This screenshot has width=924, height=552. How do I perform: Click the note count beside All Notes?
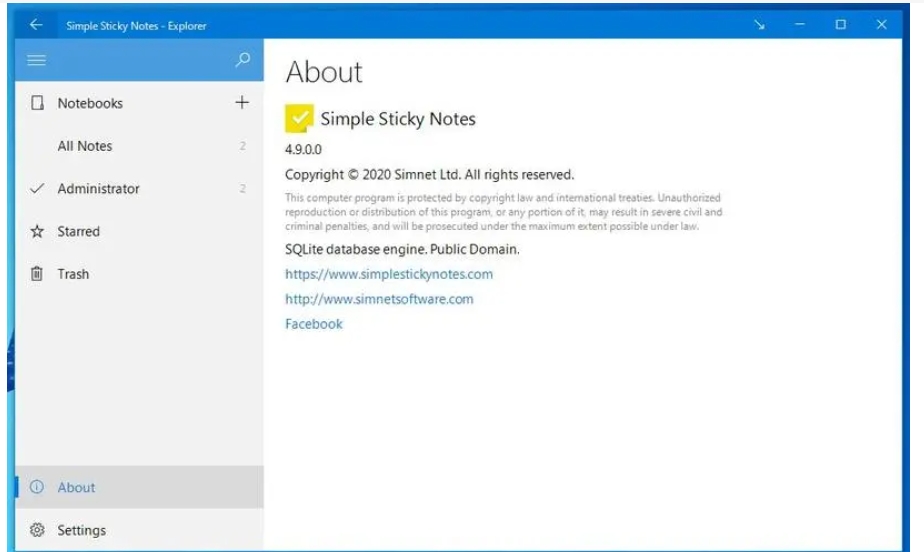tap(242, 146)
